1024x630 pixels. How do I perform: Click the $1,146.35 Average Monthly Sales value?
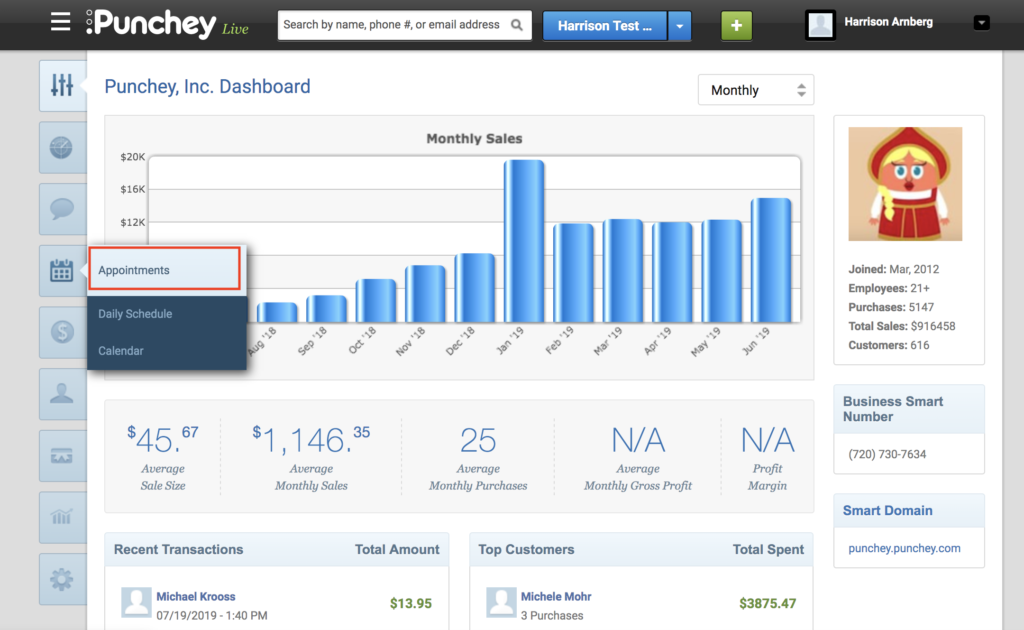tap(311, 439)
